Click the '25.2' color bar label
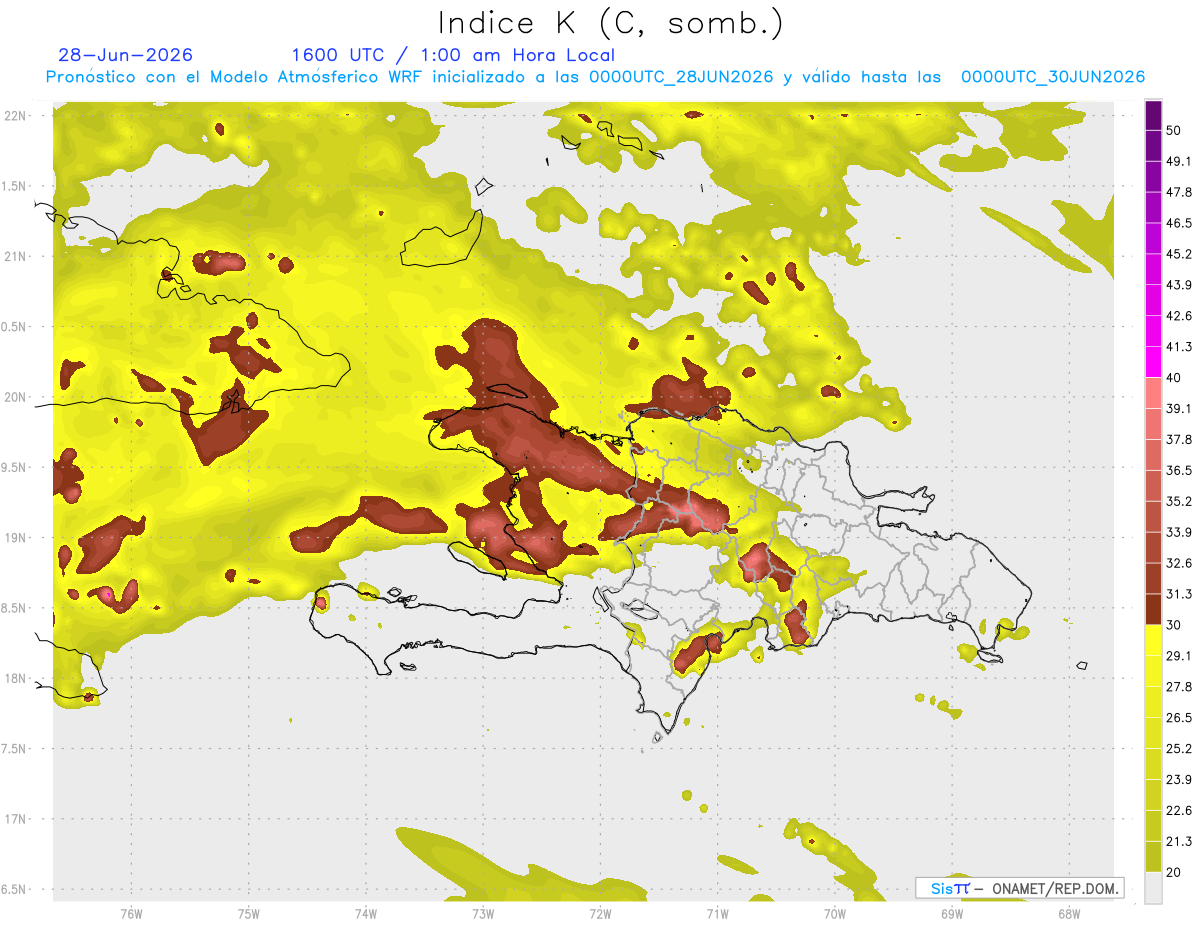The width and height of the screenshot is (1200, 927). pyautogui.click(x=1179, y=748)
